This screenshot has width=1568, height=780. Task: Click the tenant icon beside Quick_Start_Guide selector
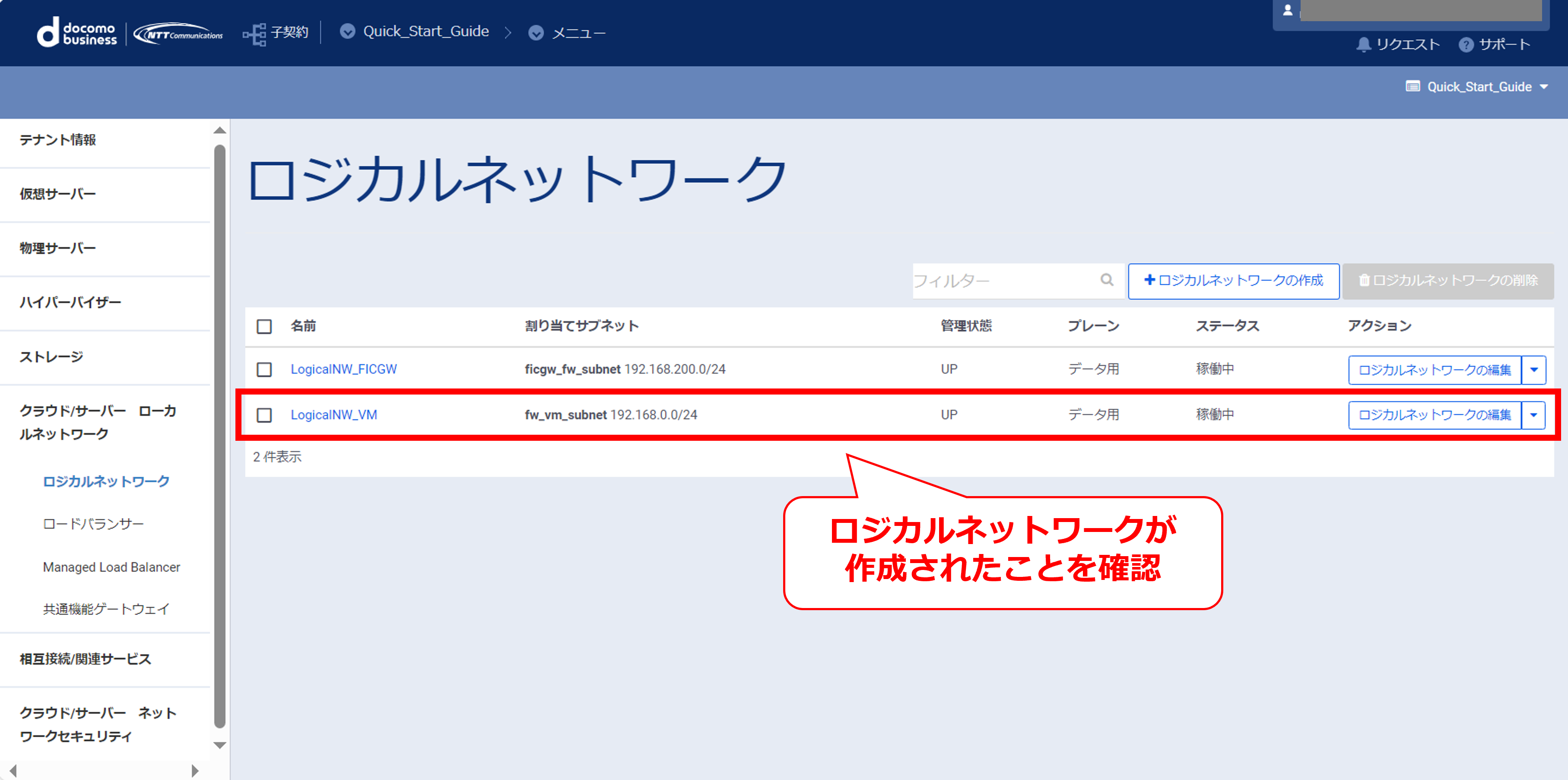pos(1413,86)
